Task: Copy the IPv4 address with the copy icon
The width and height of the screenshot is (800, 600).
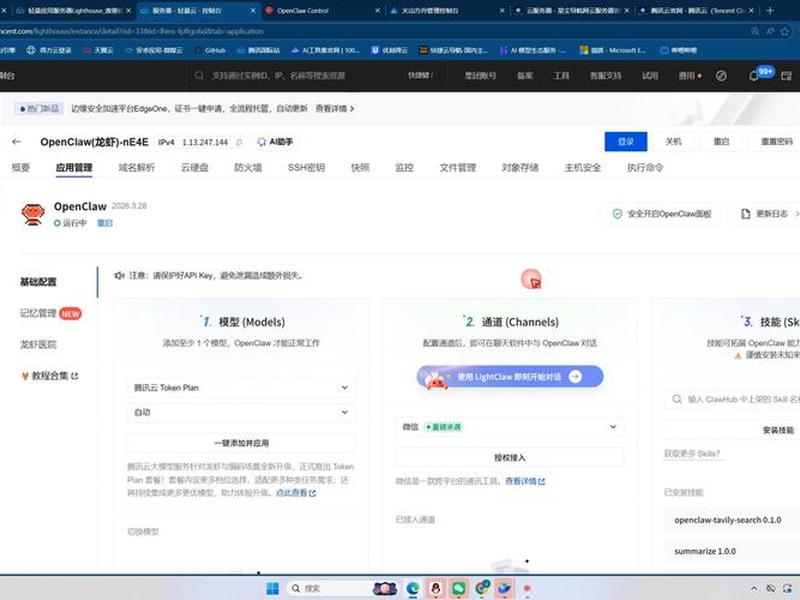Action: tap(239, 142)
